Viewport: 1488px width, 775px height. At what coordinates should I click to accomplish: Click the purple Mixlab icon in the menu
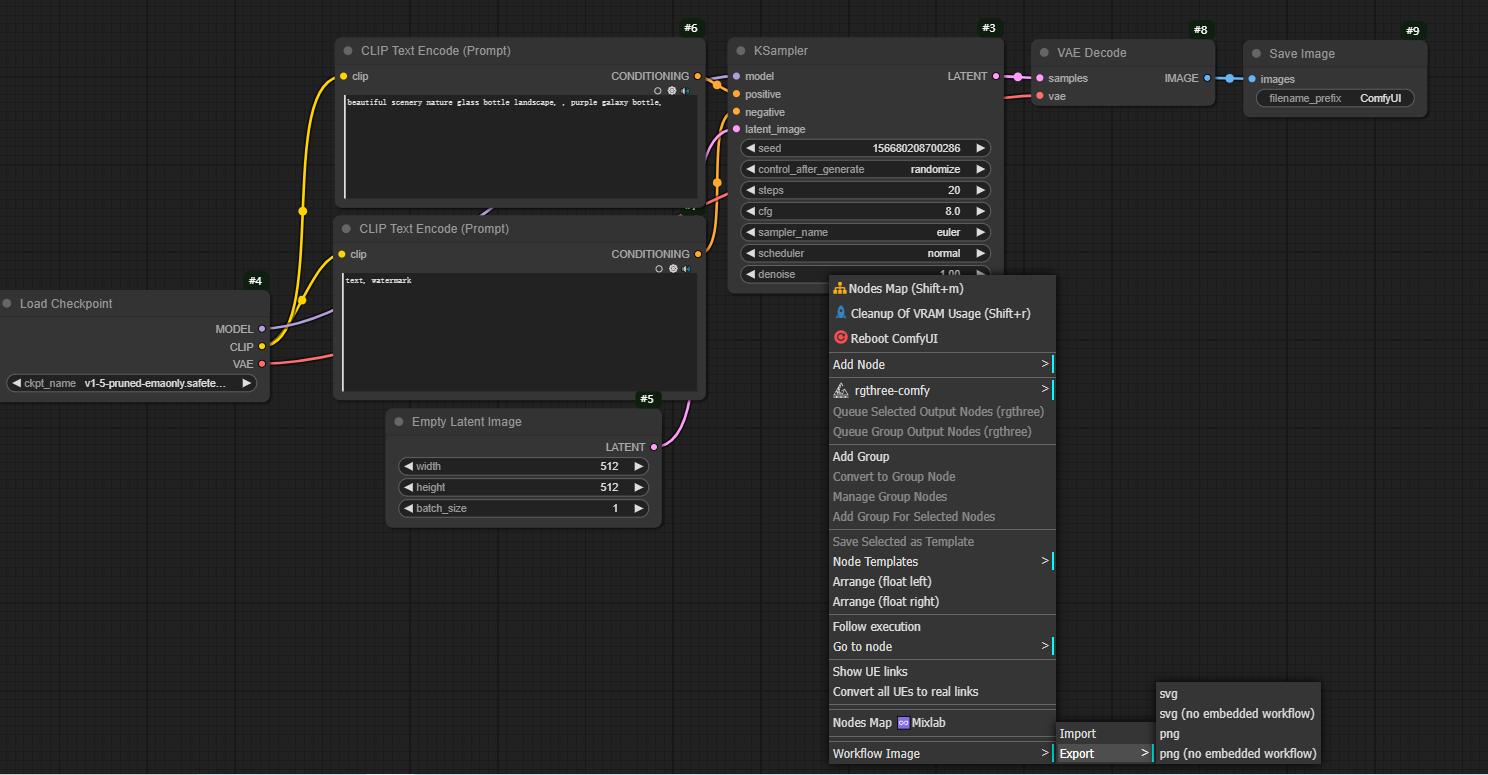pos(903,723)
